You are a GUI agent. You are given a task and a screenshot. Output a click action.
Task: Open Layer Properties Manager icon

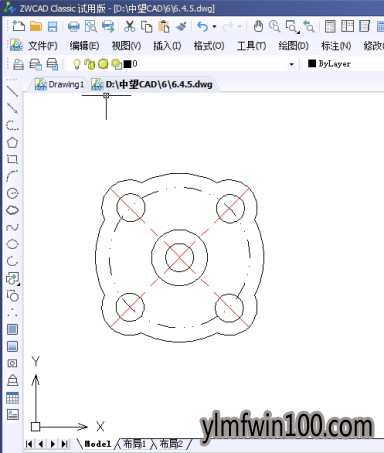pos(18,64)
